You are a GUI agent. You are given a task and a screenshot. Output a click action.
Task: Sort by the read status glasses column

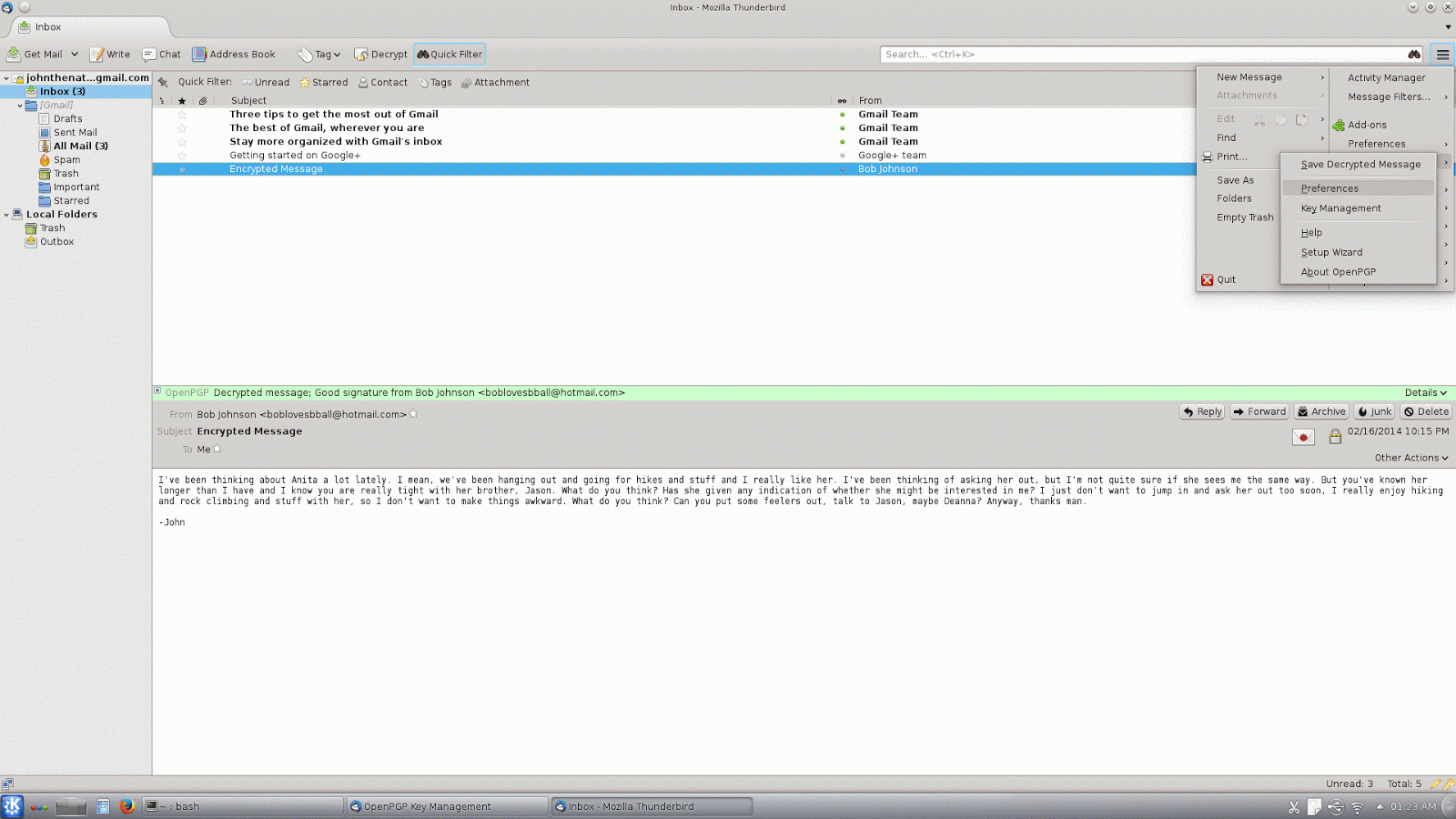(x=842, y=101)
